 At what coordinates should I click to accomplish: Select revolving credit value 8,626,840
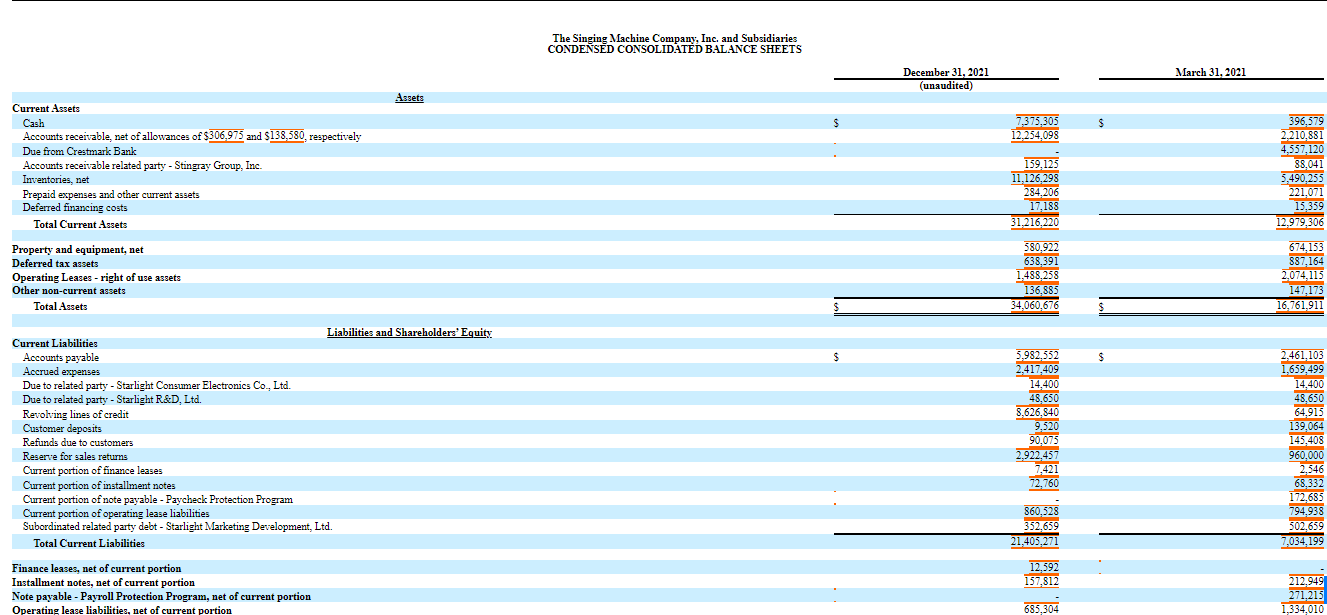[1038, 412]
